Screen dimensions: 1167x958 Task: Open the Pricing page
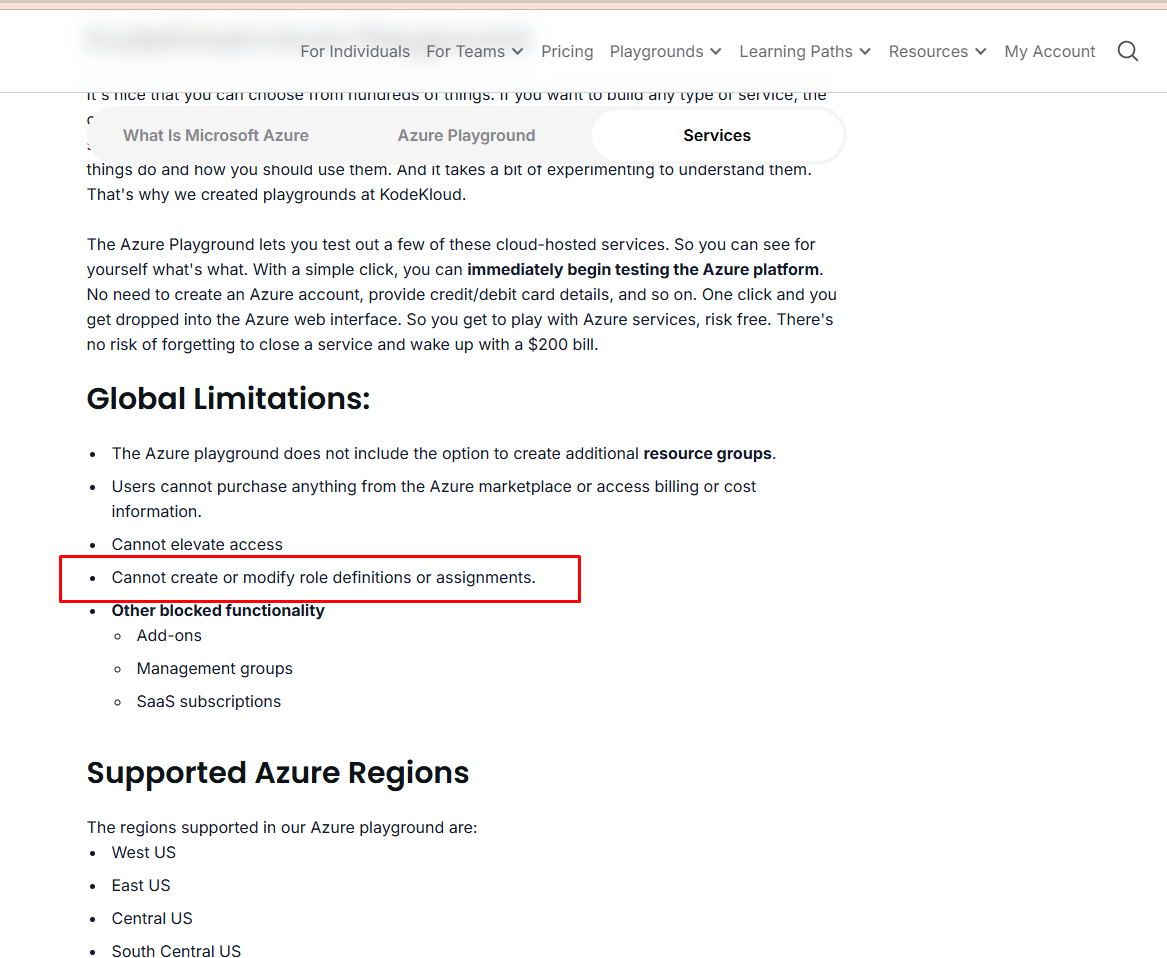(567, 51)
